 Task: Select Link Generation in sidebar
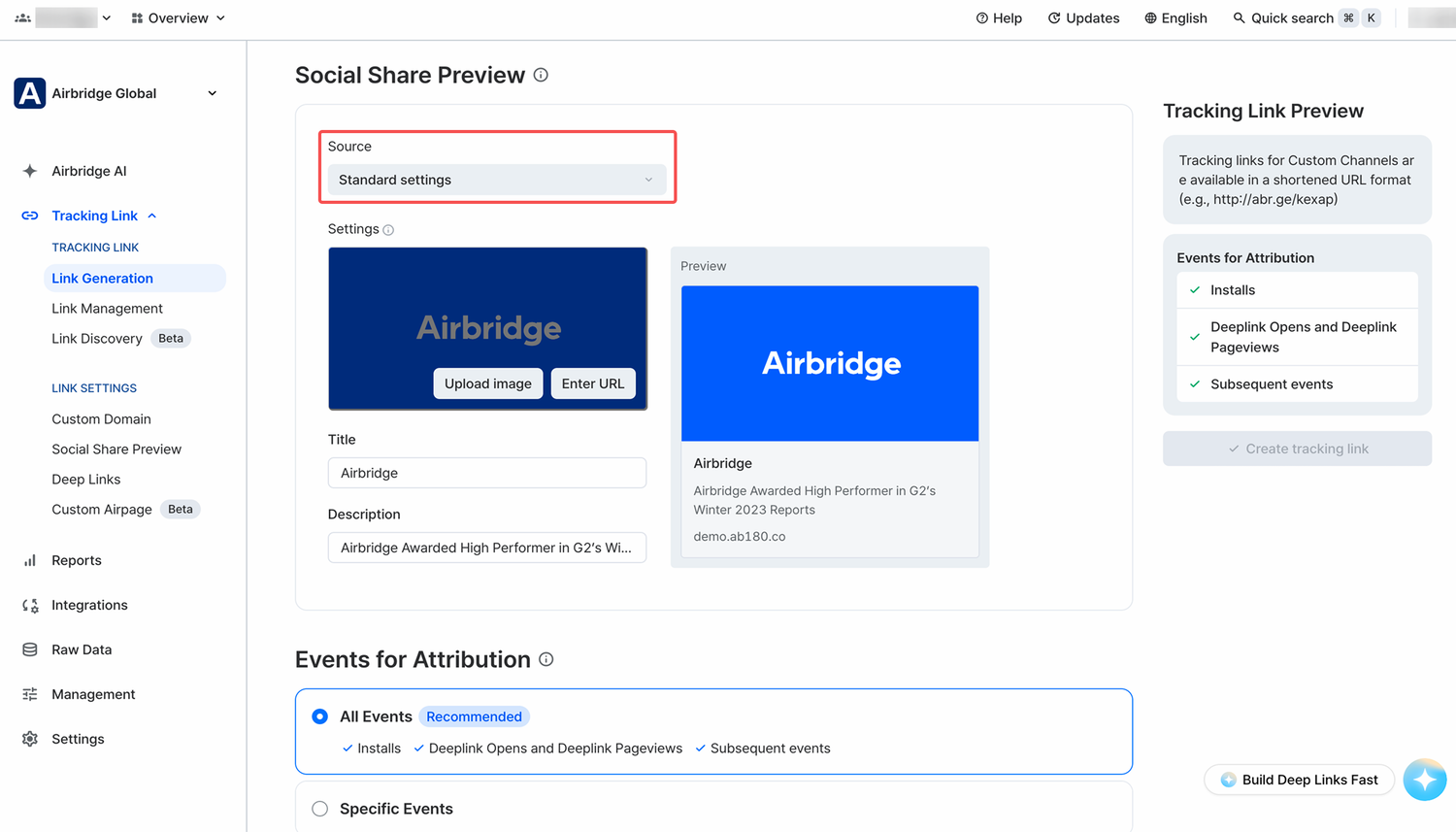[x=135, y=279]
